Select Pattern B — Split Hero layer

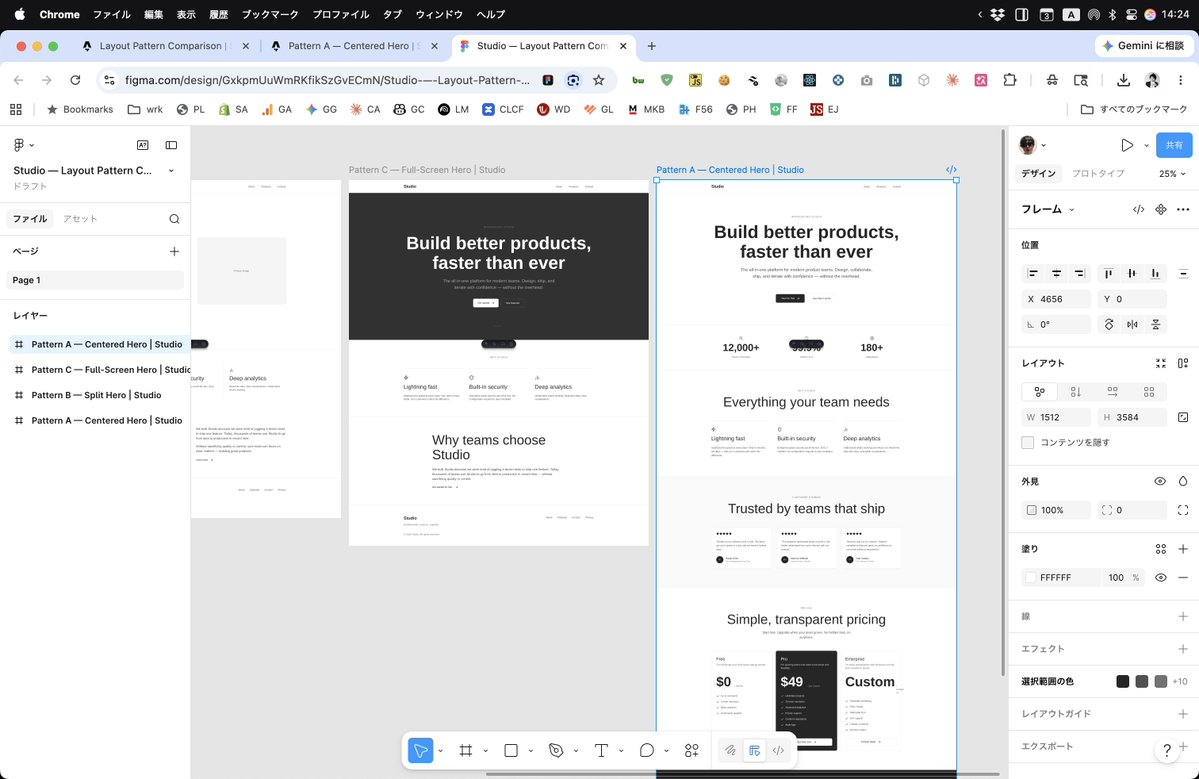tap(96, 395)
